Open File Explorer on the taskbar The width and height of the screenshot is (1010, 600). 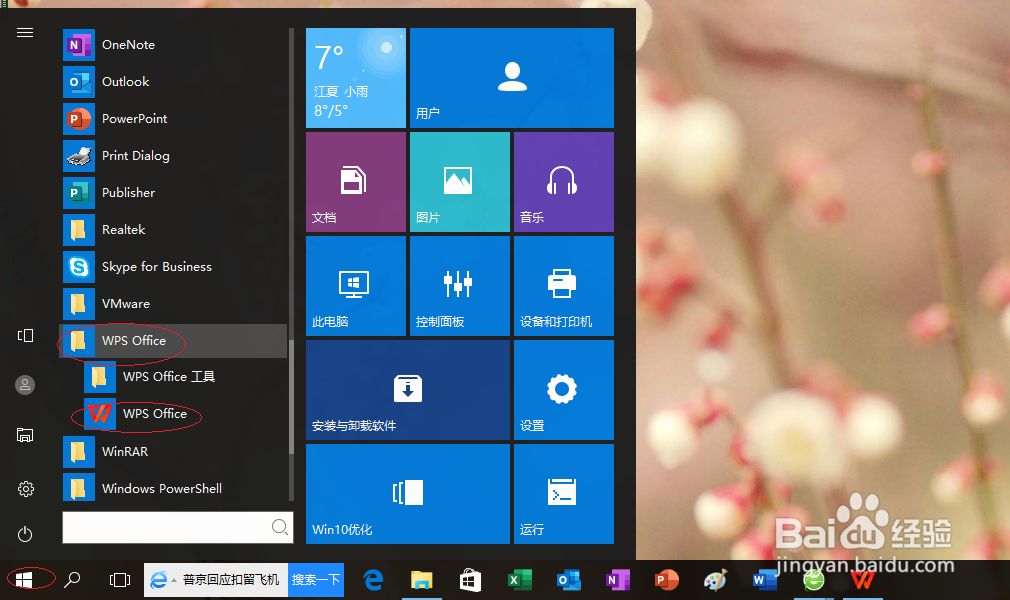click(422, 580)
